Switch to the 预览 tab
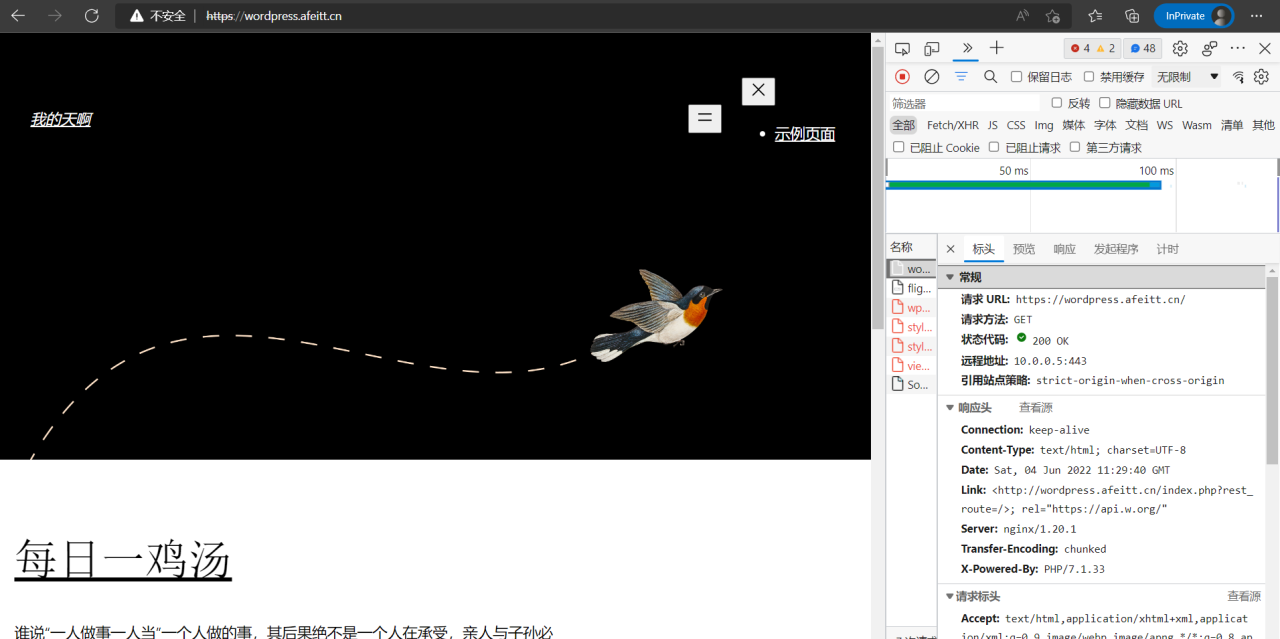 click(x=1024, y=249)
